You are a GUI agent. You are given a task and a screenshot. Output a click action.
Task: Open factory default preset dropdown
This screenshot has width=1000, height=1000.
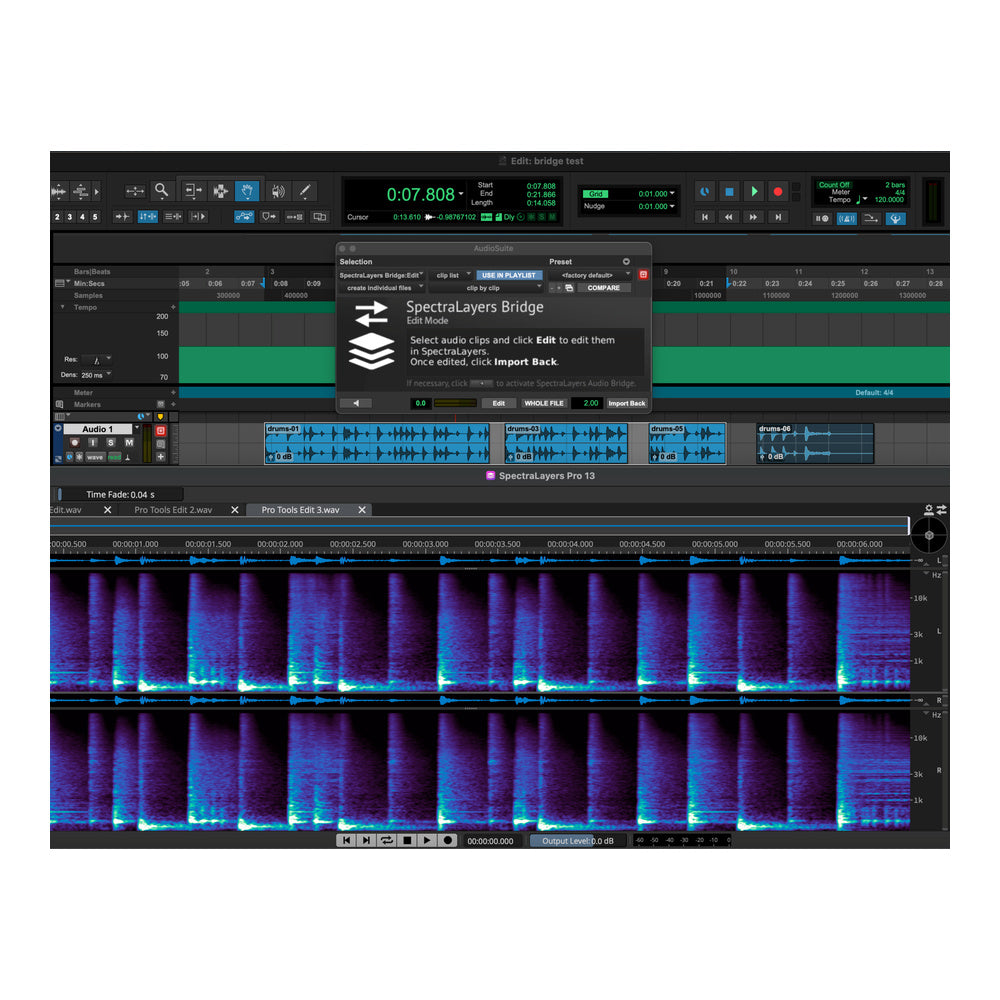[x=590, y=276]
